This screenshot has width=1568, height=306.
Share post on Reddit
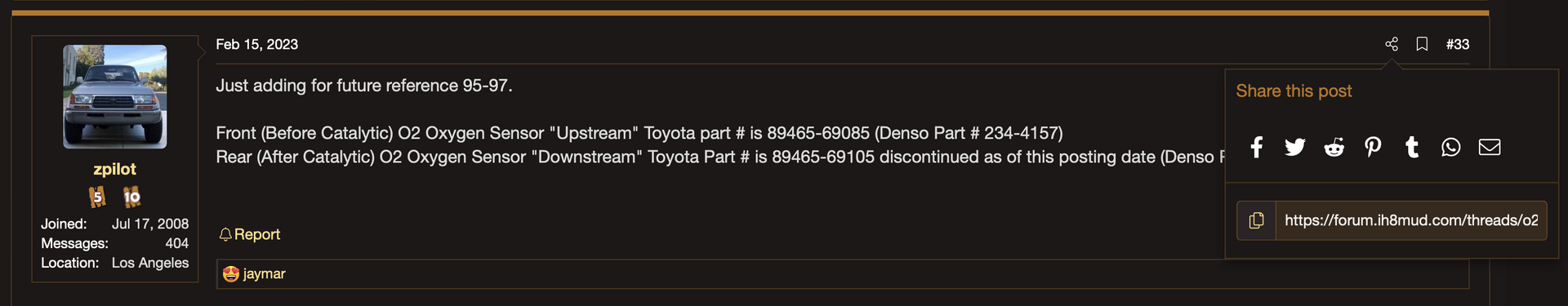click(1334, 147)
